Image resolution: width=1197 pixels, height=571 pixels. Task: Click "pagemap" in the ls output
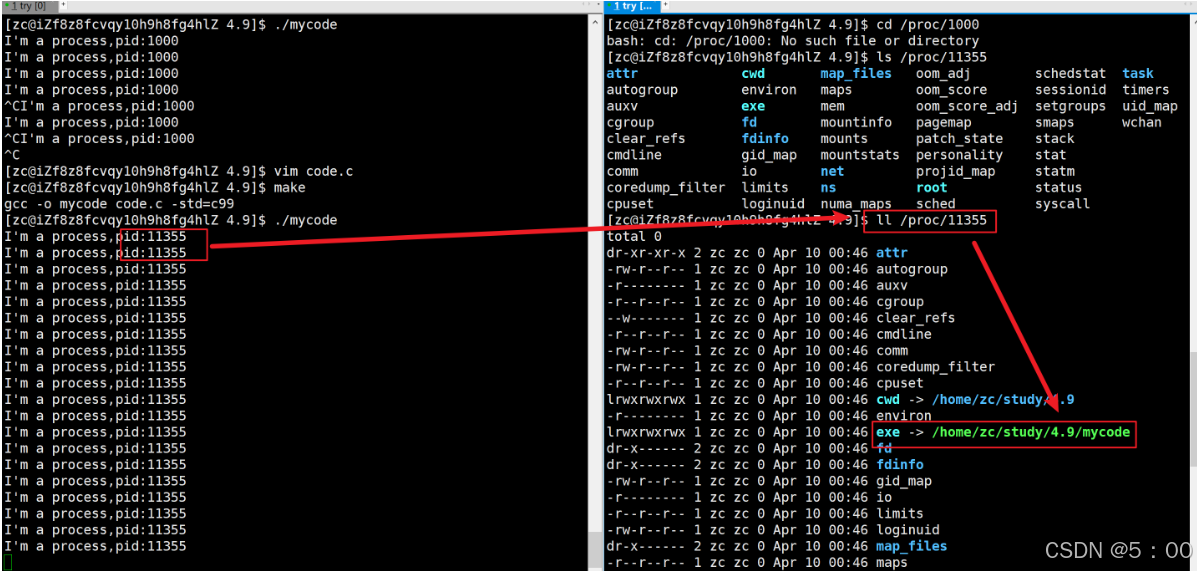pyautogui.click(x=943, y=122)
